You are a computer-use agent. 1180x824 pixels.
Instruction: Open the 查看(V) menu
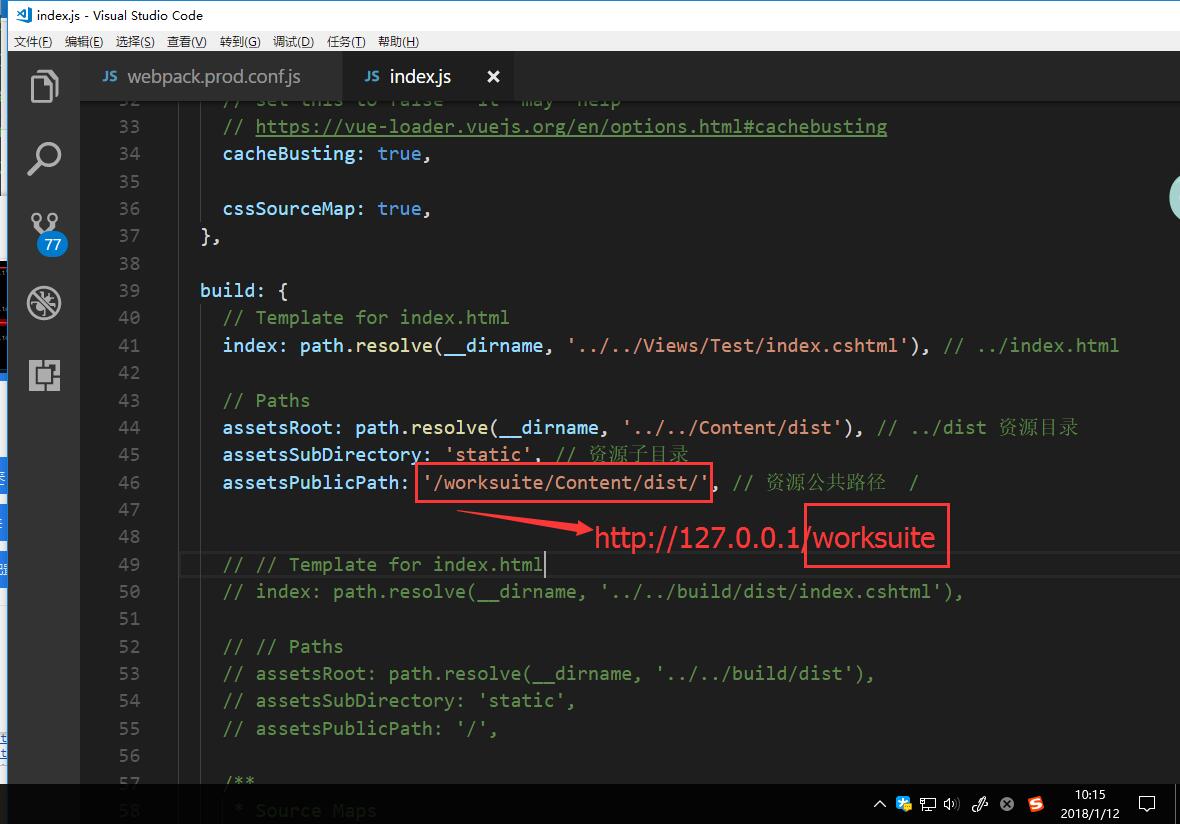tap(187, 41)
